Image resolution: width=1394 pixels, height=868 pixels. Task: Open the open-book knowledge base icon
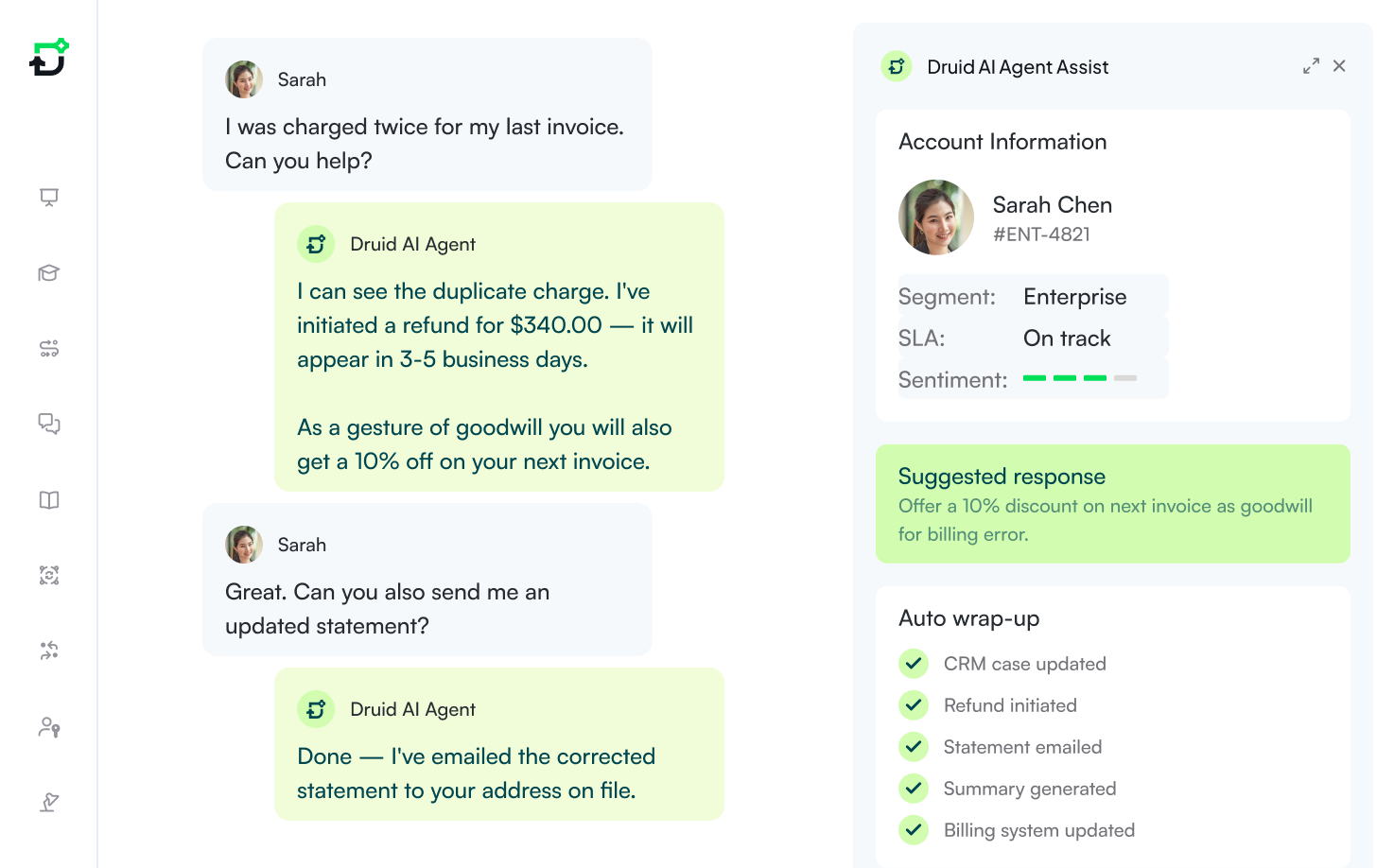tap(49, 500)
